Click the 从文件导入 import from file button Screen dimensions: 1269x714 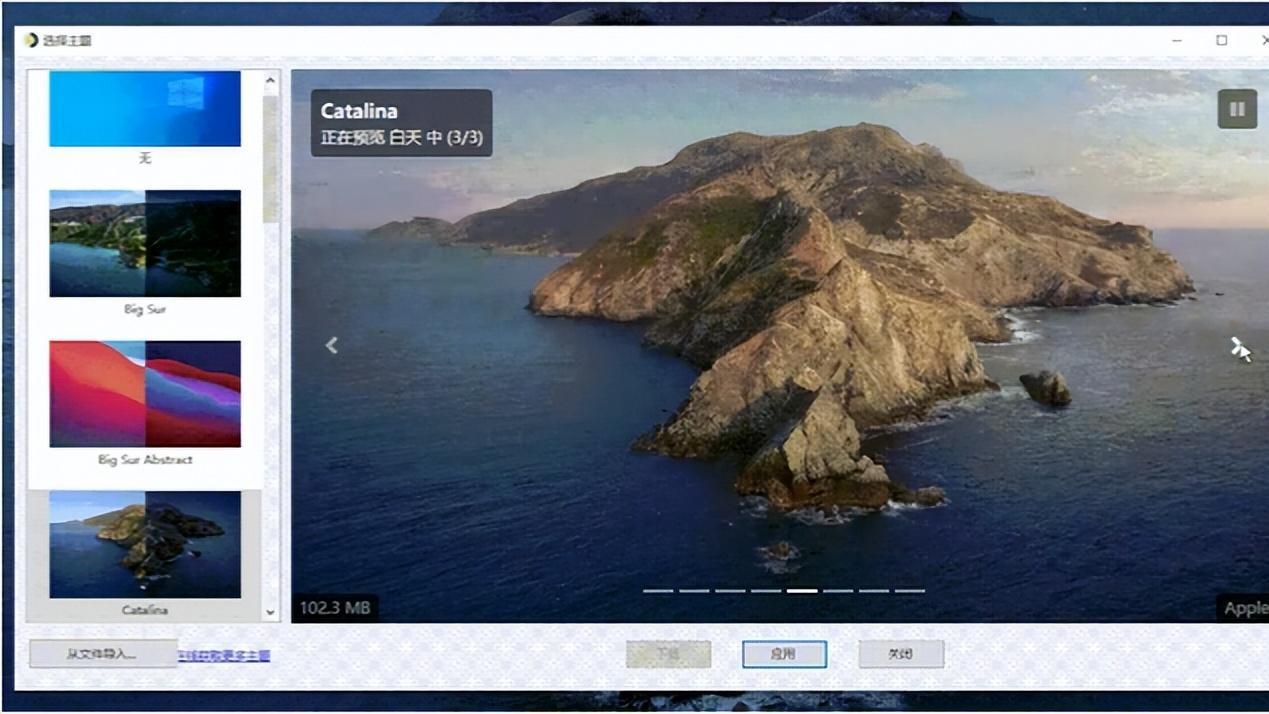102,654
